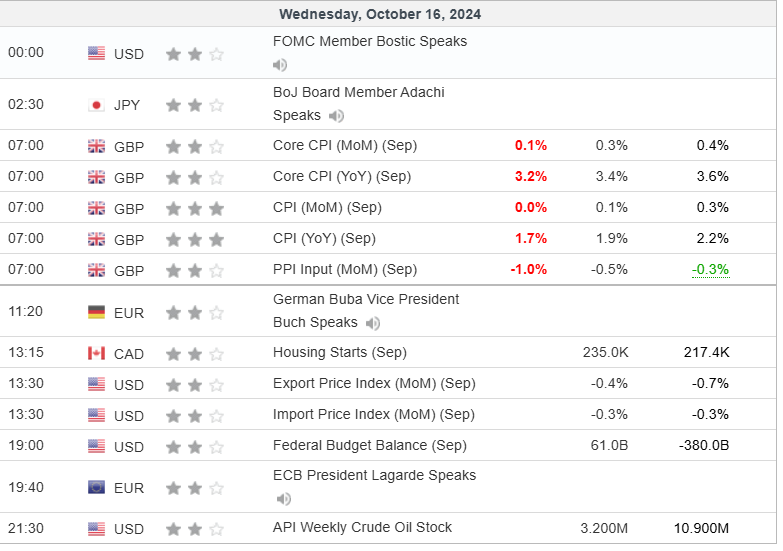Click speaker icon under ECB President Lagarde Speaks

pos(284,499)
